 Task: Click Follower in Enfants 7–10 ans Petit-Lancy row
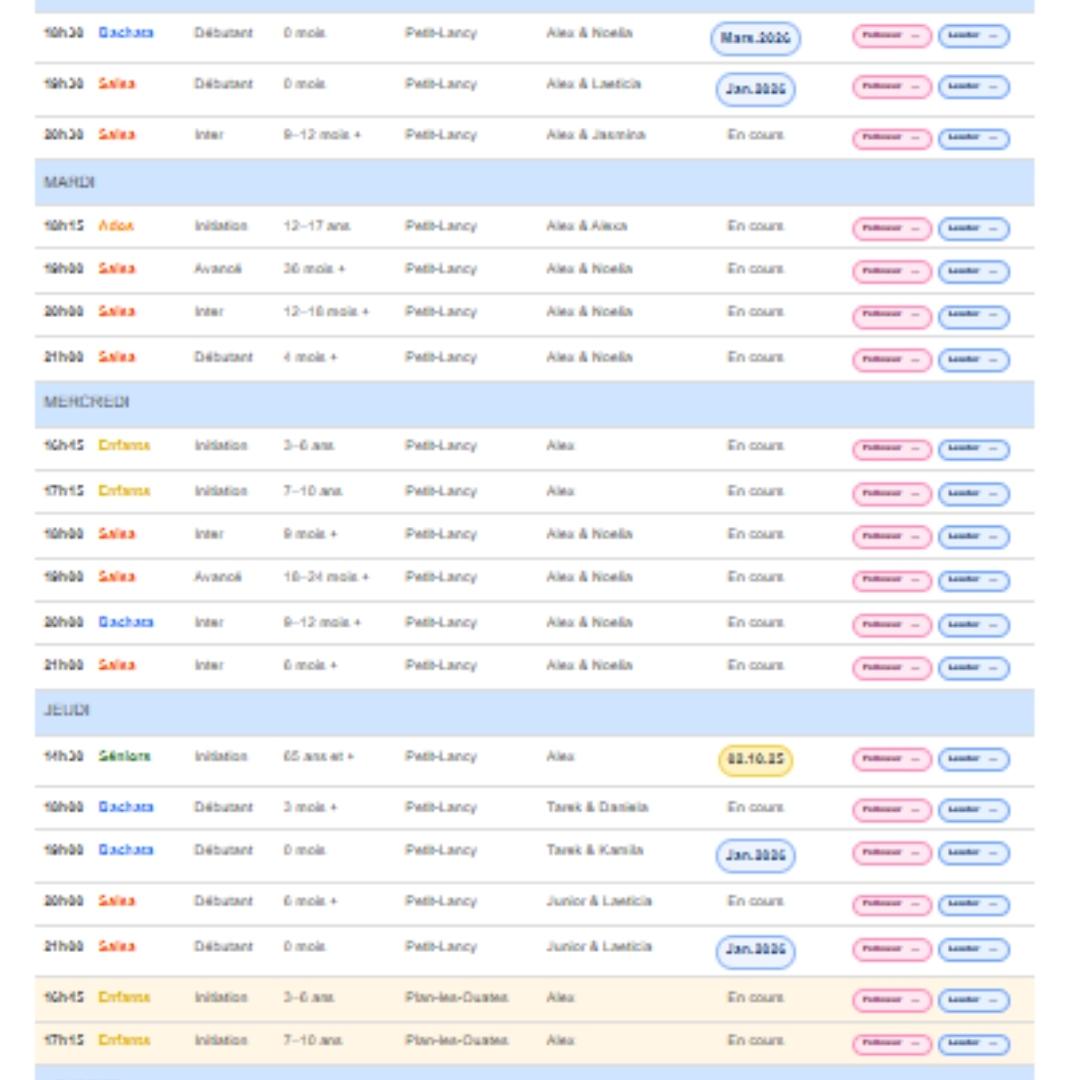coord(892,494)
